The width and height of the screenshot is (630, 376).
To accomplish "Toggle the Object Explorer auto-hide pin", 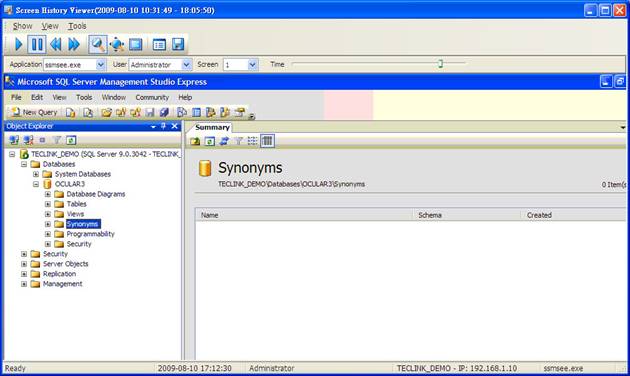I will click(x=164, y=126).
